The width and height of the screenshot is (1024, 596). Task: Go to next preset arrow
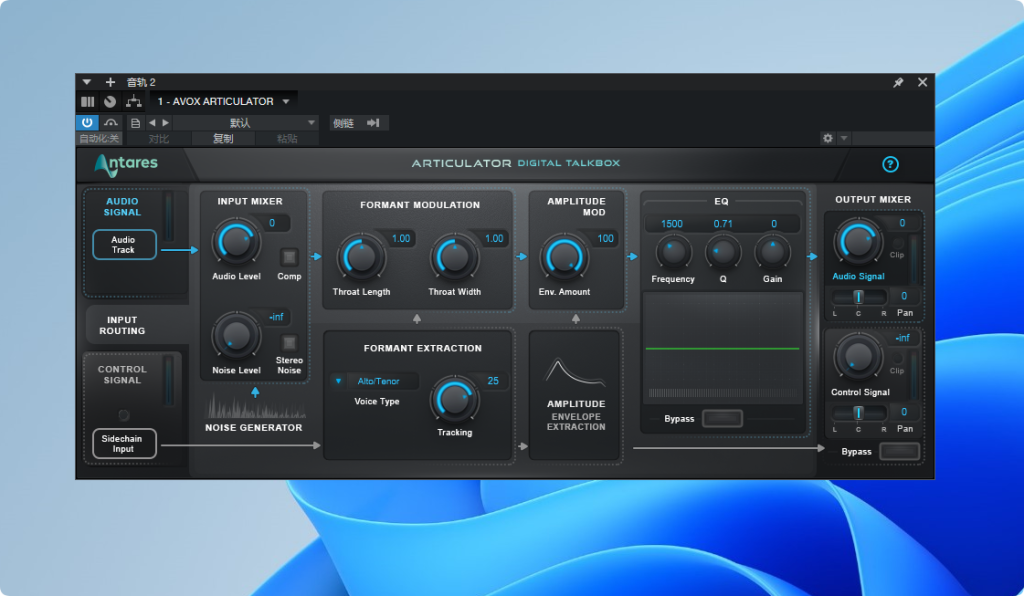click(166, 123)
